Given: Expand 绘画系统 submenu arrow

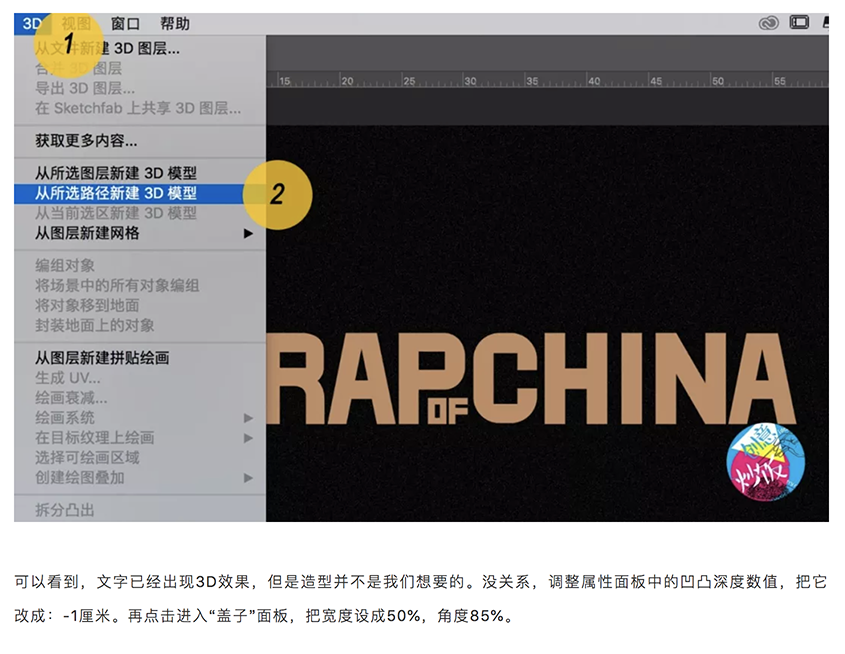Looking at the screenshot, I should pyautogui.click(x=248, y=418).
